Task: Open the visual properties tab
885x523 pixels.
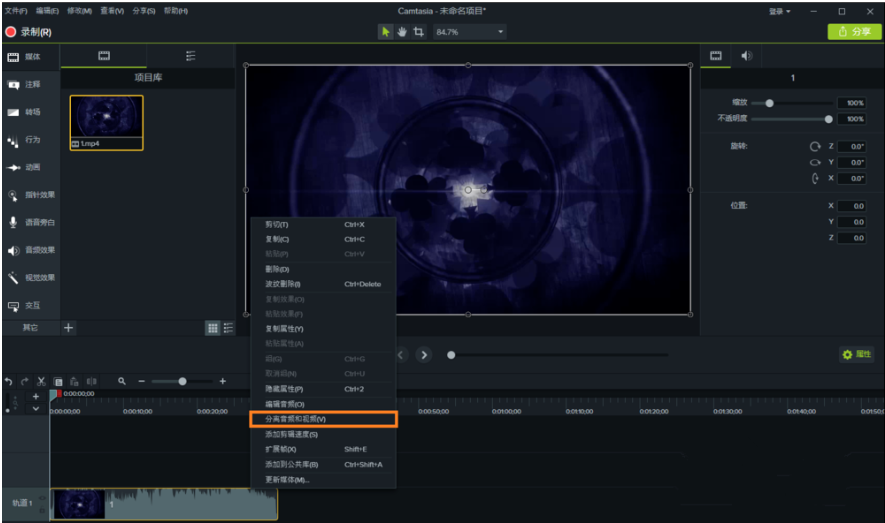Action: 716,56
